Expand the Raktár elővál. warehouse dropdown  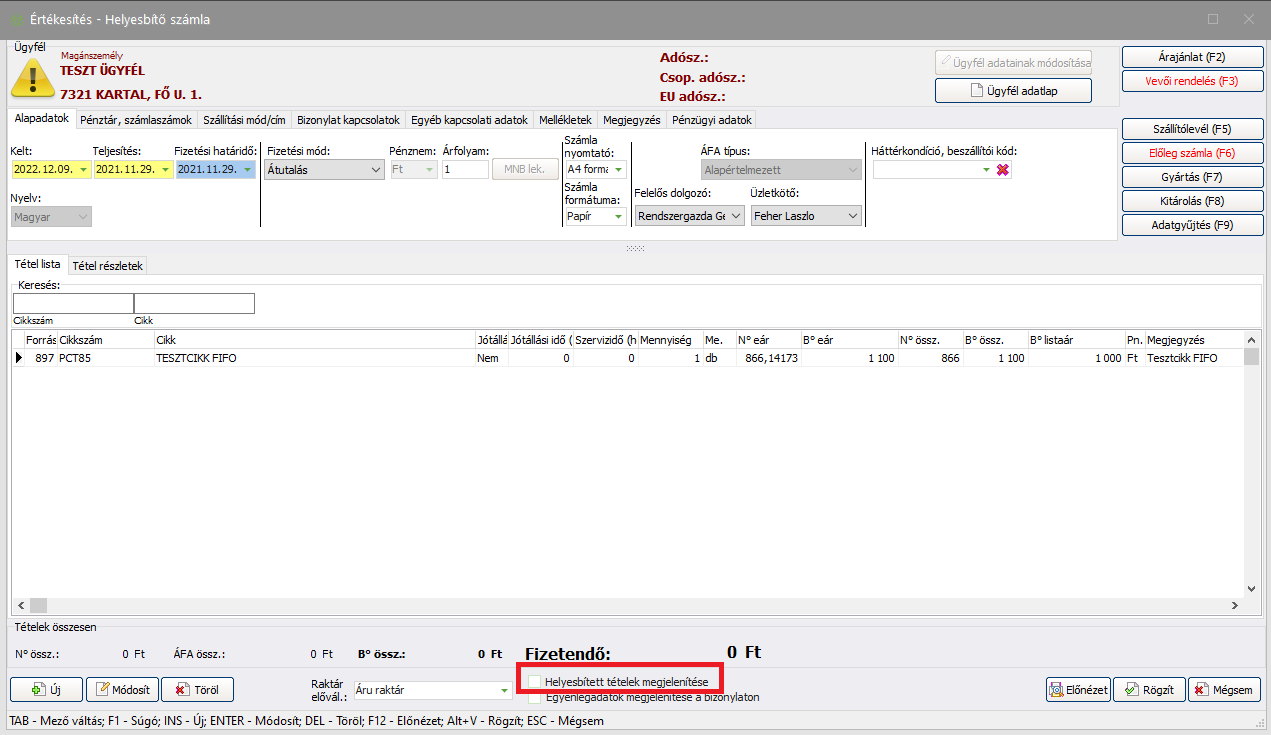(x=504, y=690)
